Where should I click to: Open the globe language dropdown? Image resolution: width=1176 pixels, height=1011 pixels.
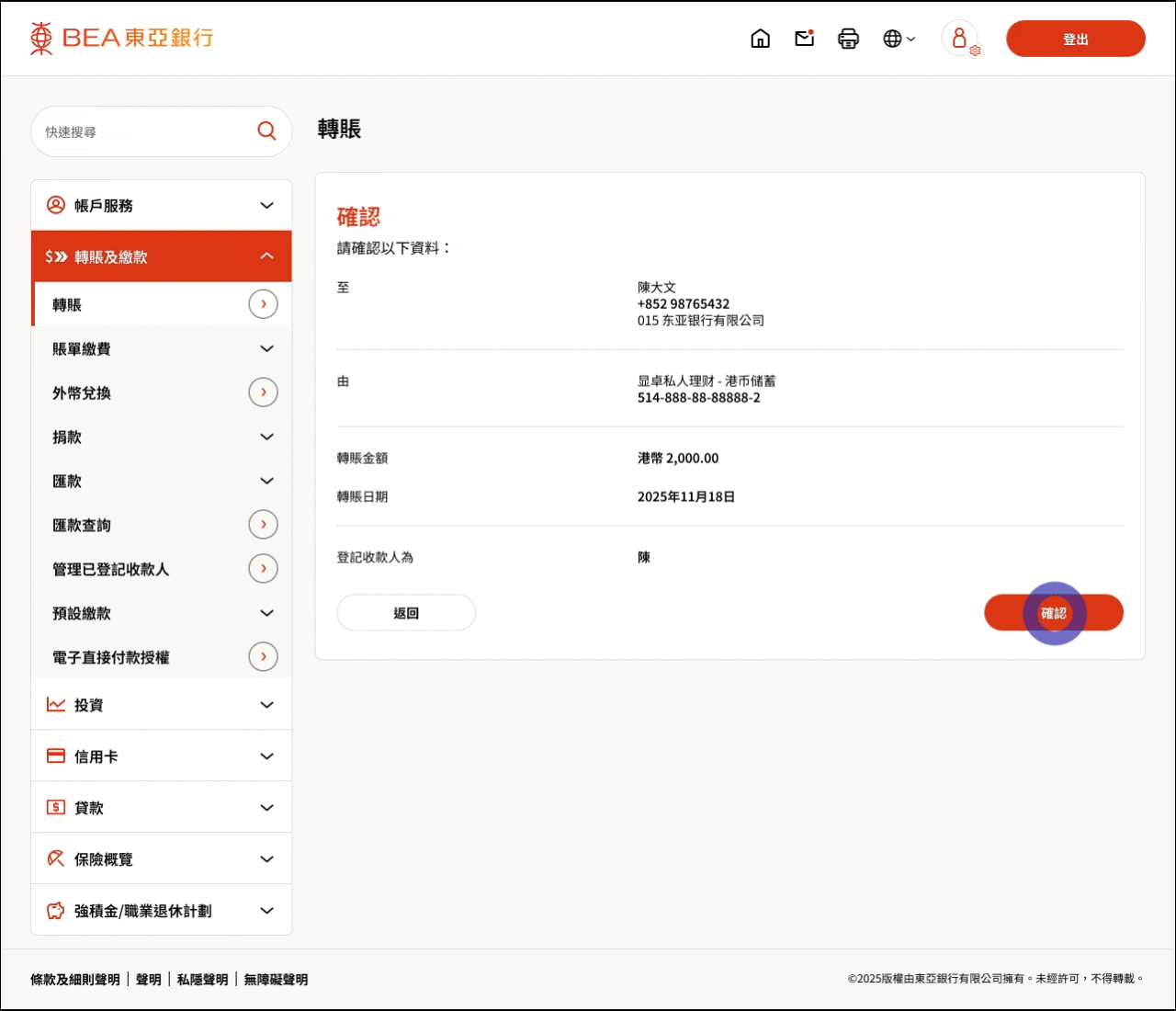(899, 39)
